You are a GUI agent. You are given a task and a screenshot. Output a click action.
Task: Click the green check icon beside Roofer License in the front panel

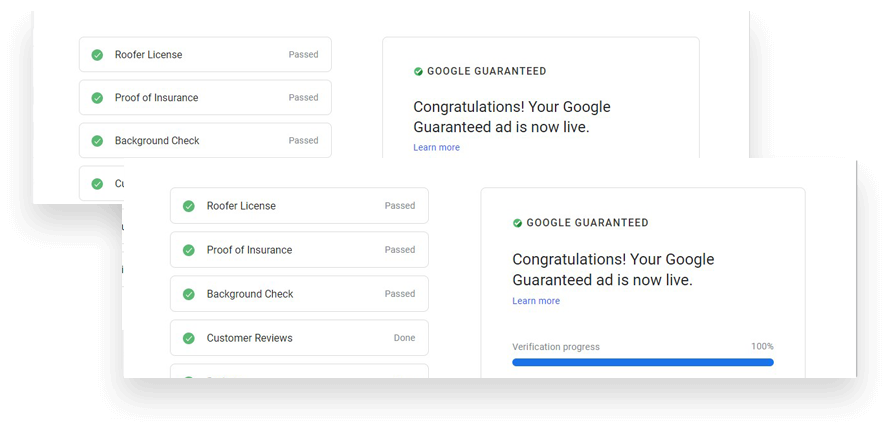pyautogui.click(x=188, y=206)
